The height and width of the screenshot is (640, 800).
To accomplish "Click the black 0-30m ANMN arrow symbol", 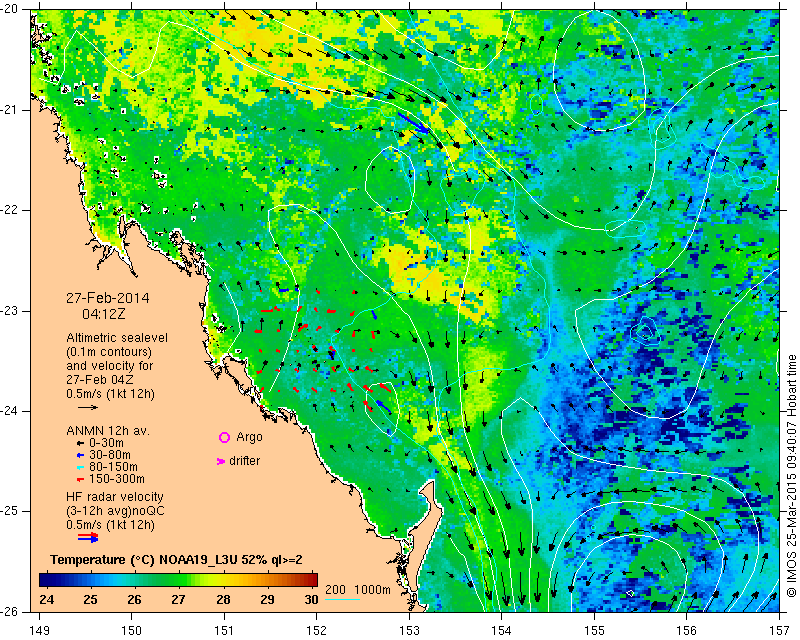I will tap(80, 443).
